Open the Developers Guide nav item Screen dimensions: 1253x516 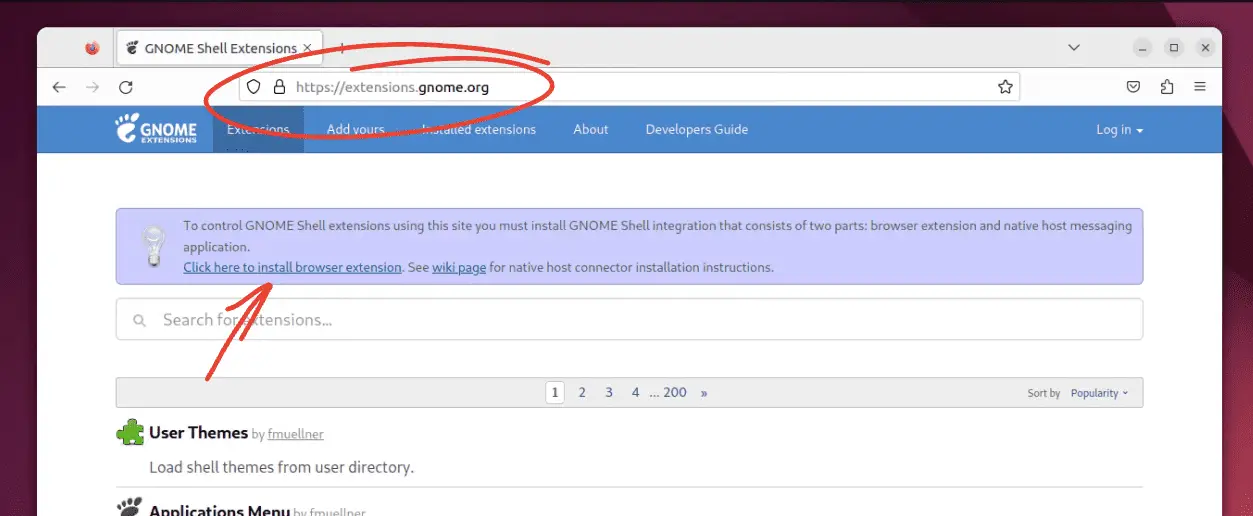click(x=697, y=129)
